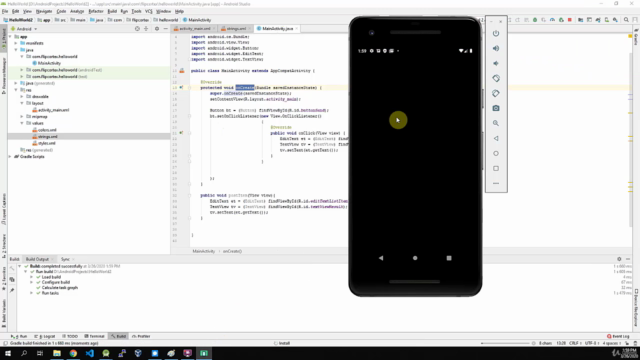Open emulator extended controls three dots
The image size is (640, 360).
click(x=496, y=183)
